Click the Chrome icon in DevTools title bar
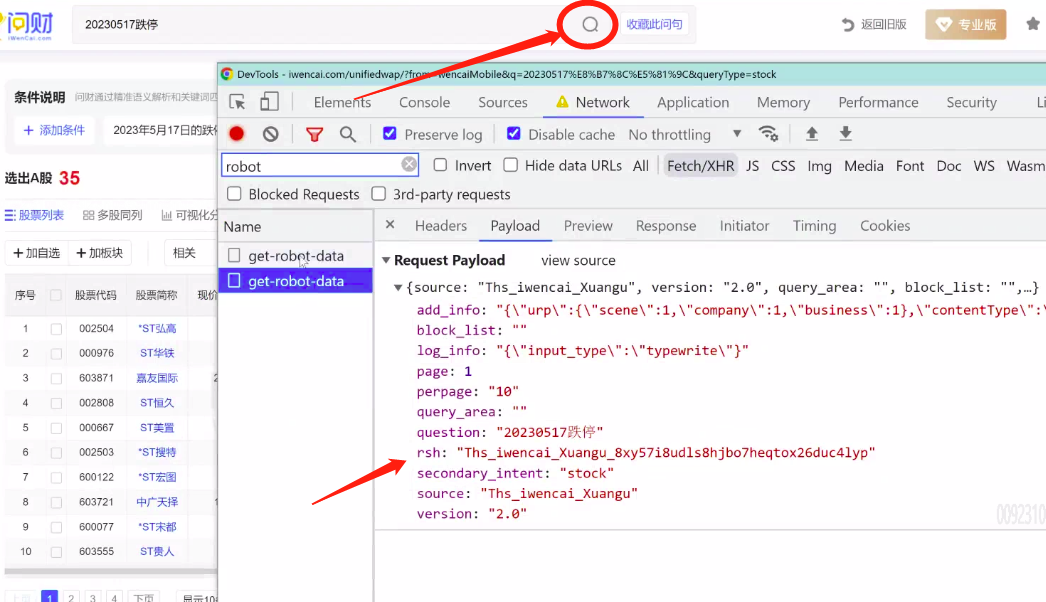This screenshot has height=602, width=1046. (x=227, y=74)
